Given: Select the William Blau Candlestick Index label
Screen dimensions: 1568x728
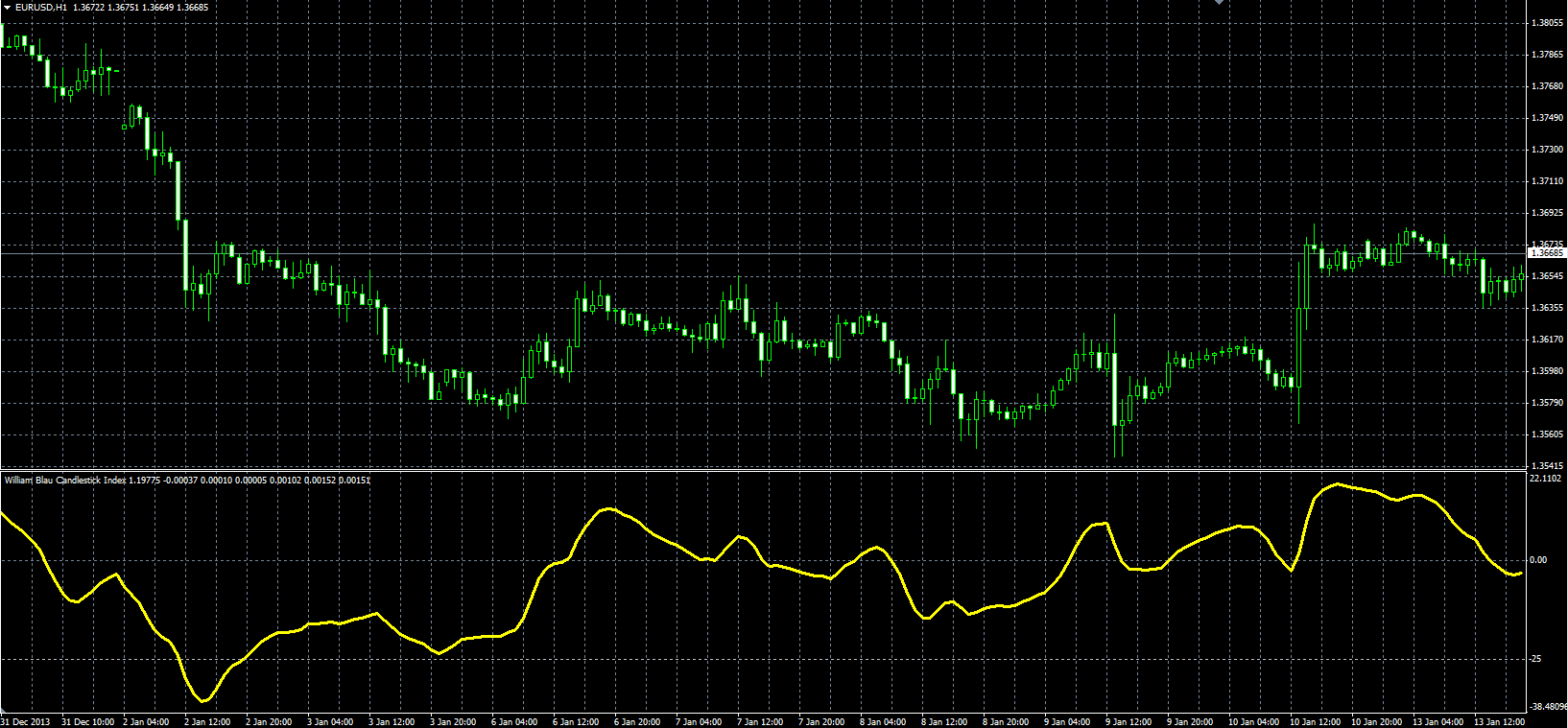Looking at the screenshot, I should 65,480.
